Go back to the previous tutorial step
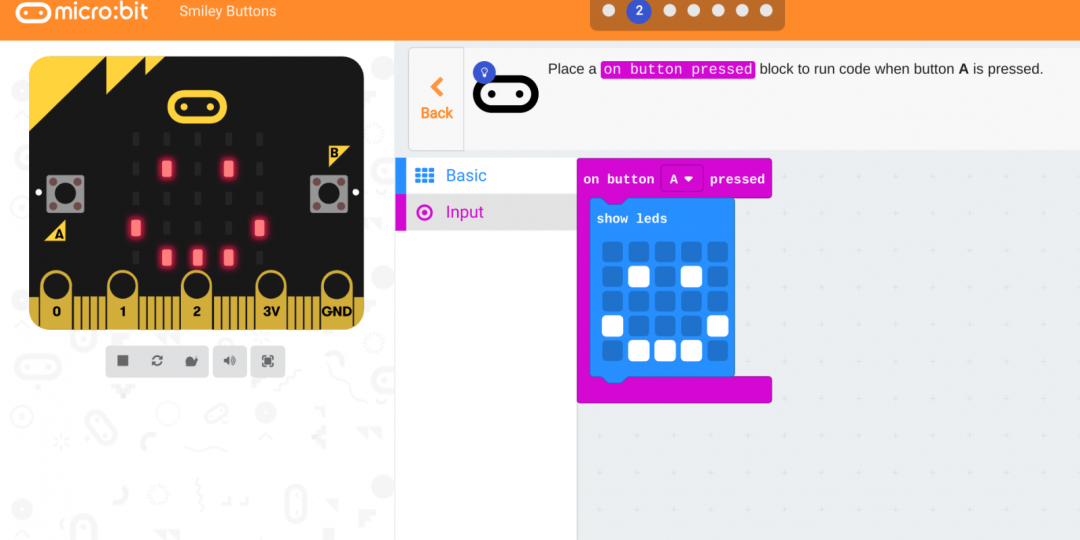 click(437, 99)
